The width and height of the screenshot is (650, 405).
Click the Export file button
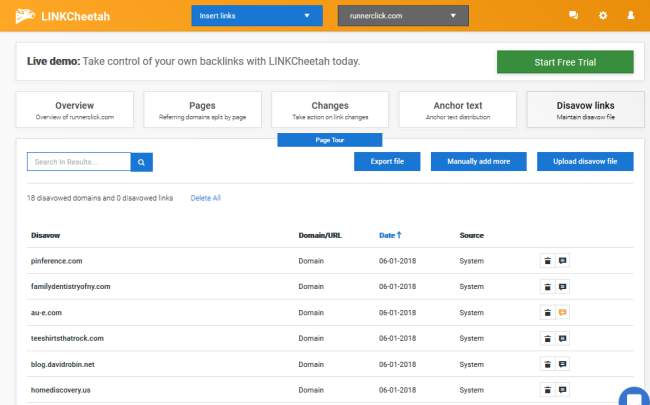point(387,162)
